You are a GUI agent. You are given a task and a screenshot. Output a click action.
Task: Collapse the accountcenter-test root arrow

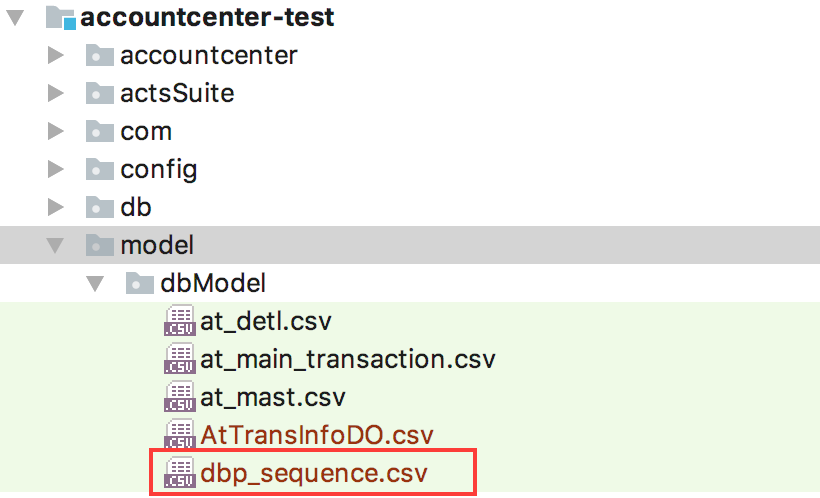point(15,17)
